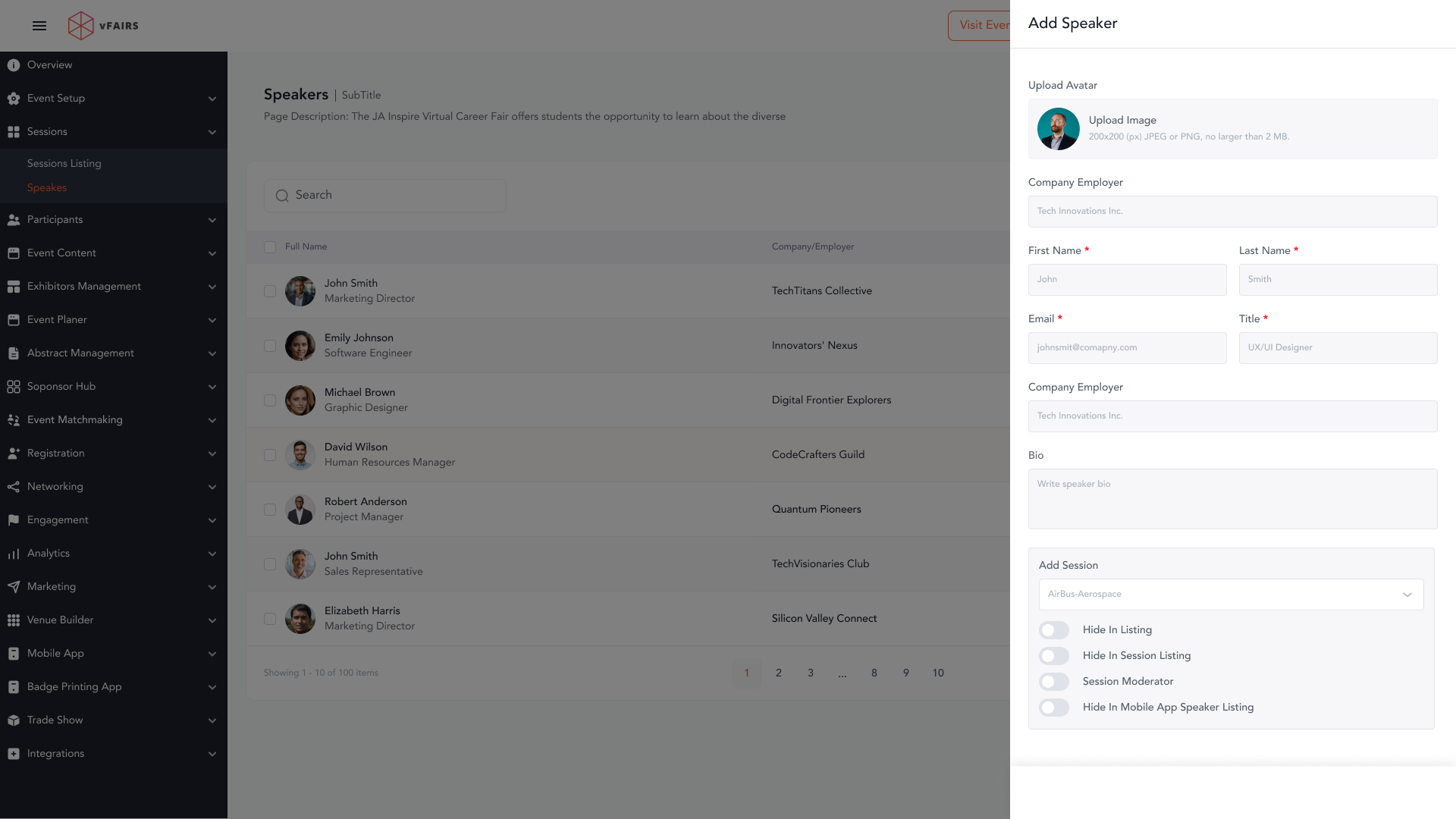Open the Add Session AirBus-Aerospace dropdown

tap(1231, 595)
